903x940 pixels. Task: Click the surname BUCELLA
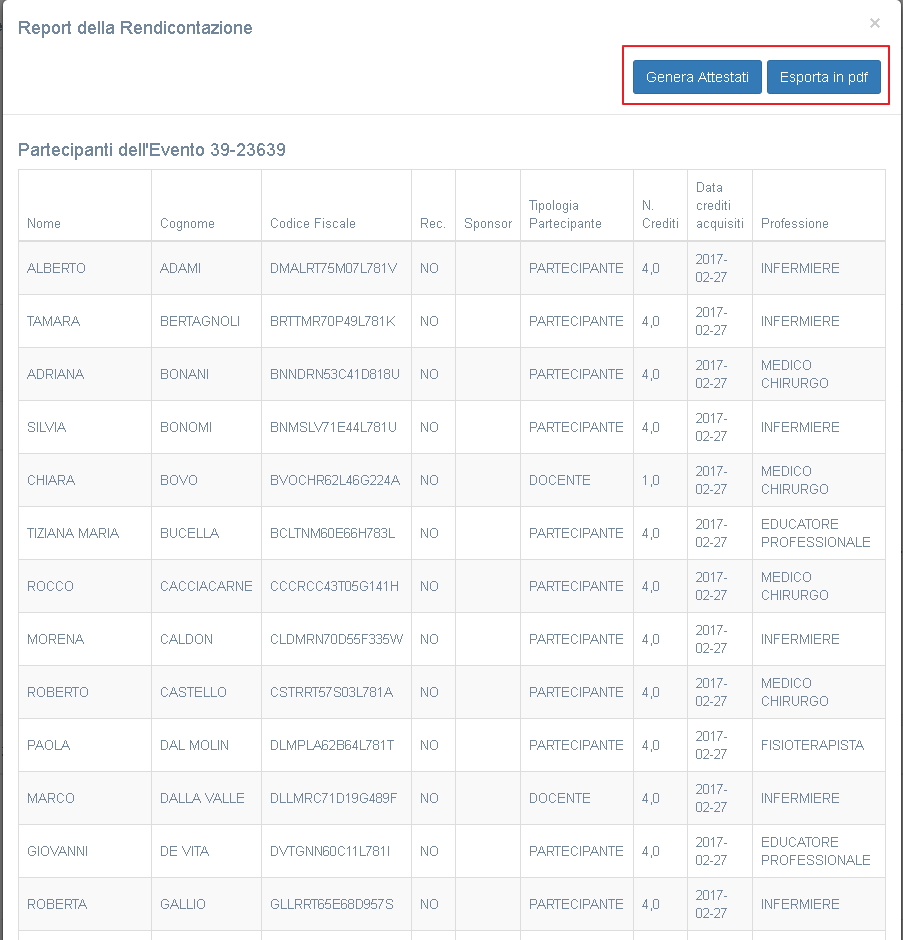coord(189,533)
